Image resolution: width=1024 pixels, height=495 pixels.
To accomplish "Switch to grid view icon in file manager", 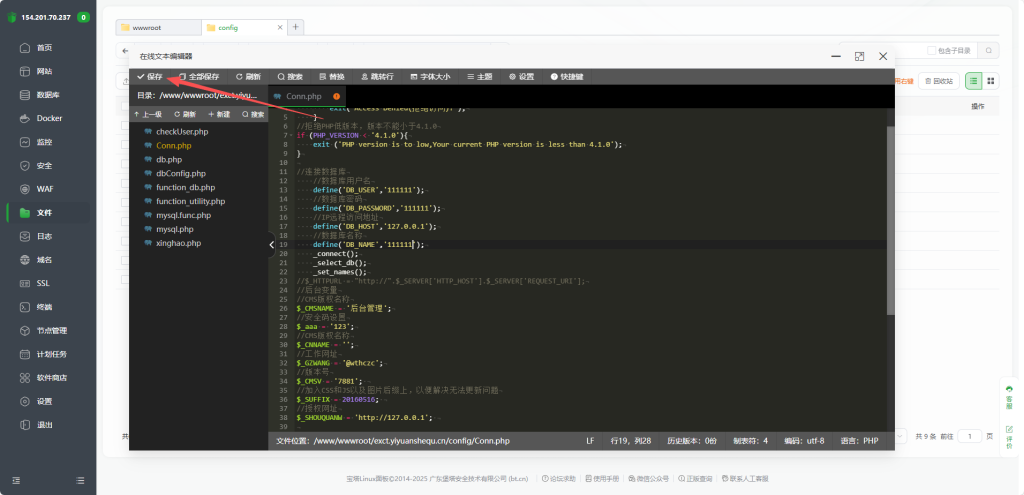I will pyautogui.click(x=990, y=81).
